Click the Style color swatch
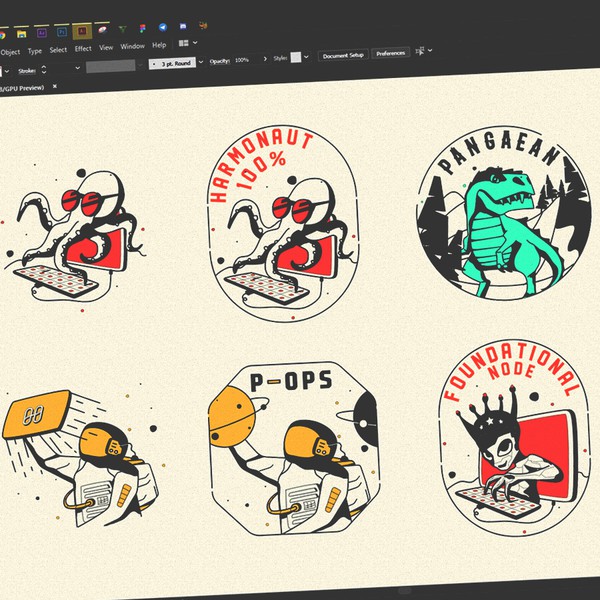 (295, 58)
